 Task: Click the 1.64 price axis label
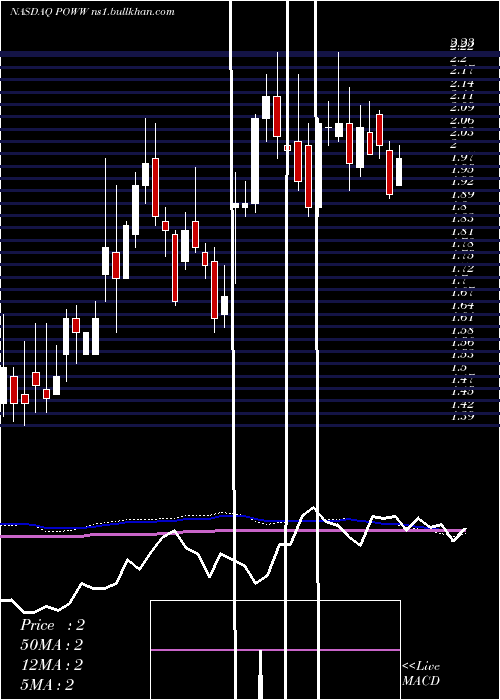[x=462, y=306]
